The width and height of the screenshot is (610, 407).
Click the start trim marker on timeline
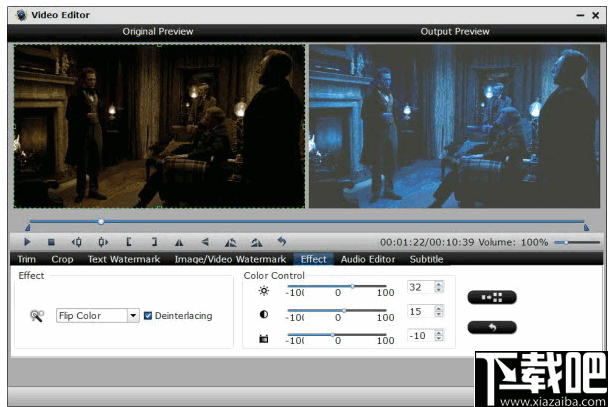(28, 228)
